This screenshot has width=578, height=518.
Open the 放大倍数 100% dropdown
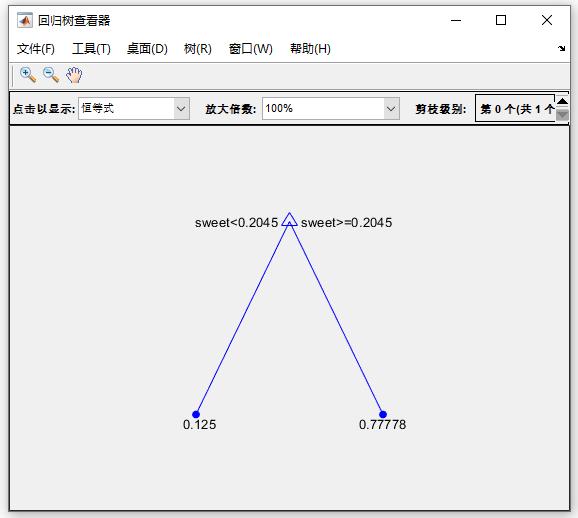(x=331, y=108)
